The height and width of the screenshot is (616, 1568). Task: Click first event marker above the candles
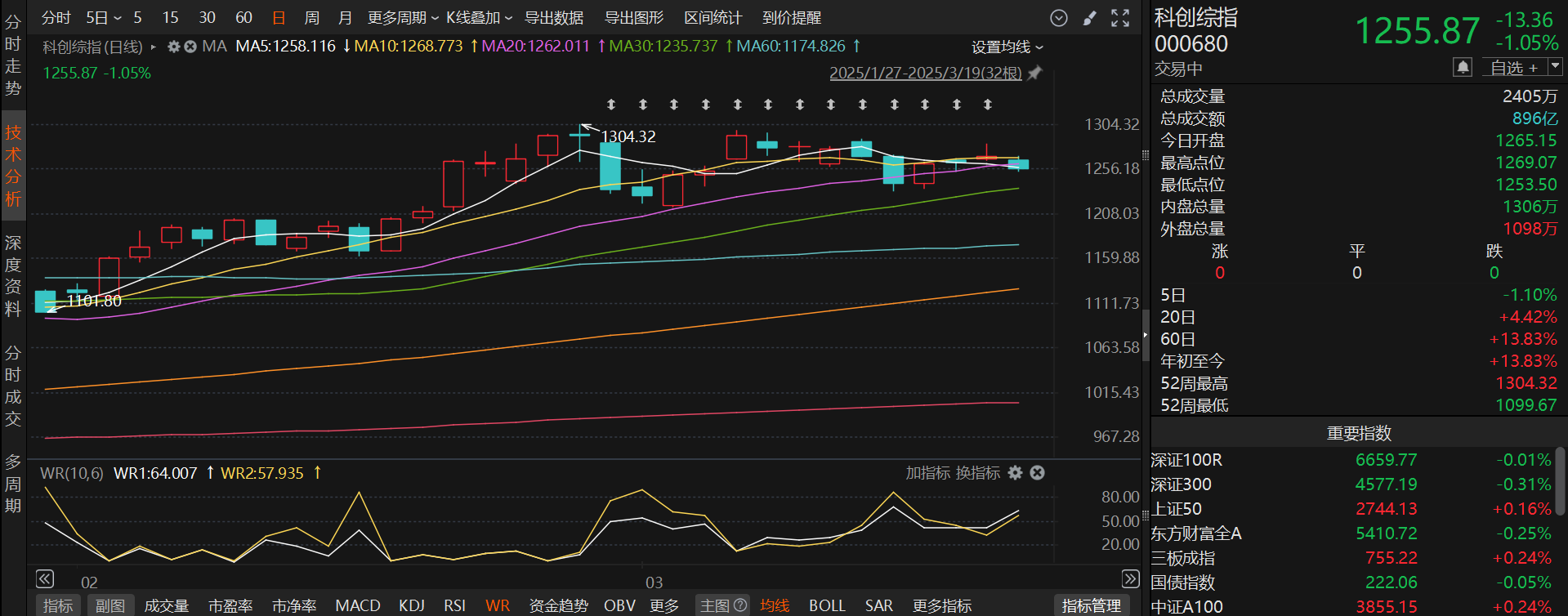pyautogui.click(x=611, y=105)
